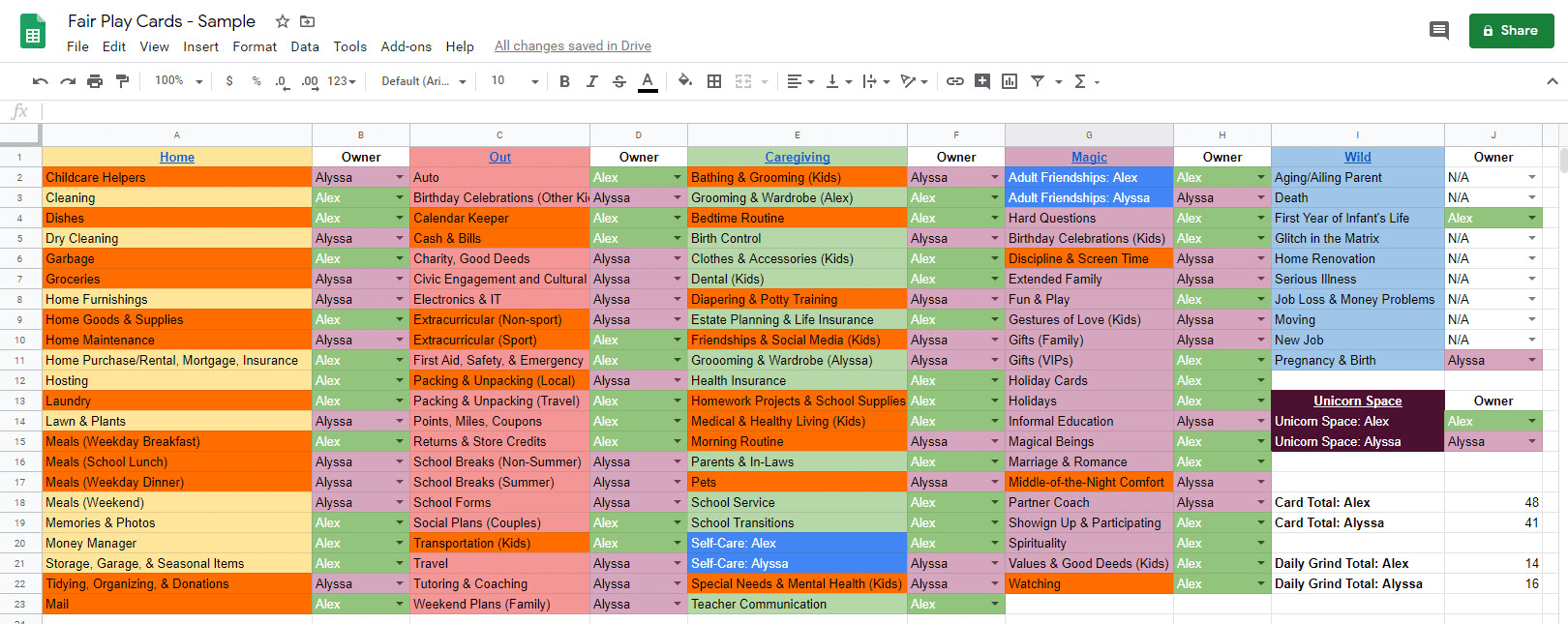Image resolution: width=1568 pixels, height=624 pixels.
Task: Select the Card Total: Alex cell
Action: [x=1358, y=503]
